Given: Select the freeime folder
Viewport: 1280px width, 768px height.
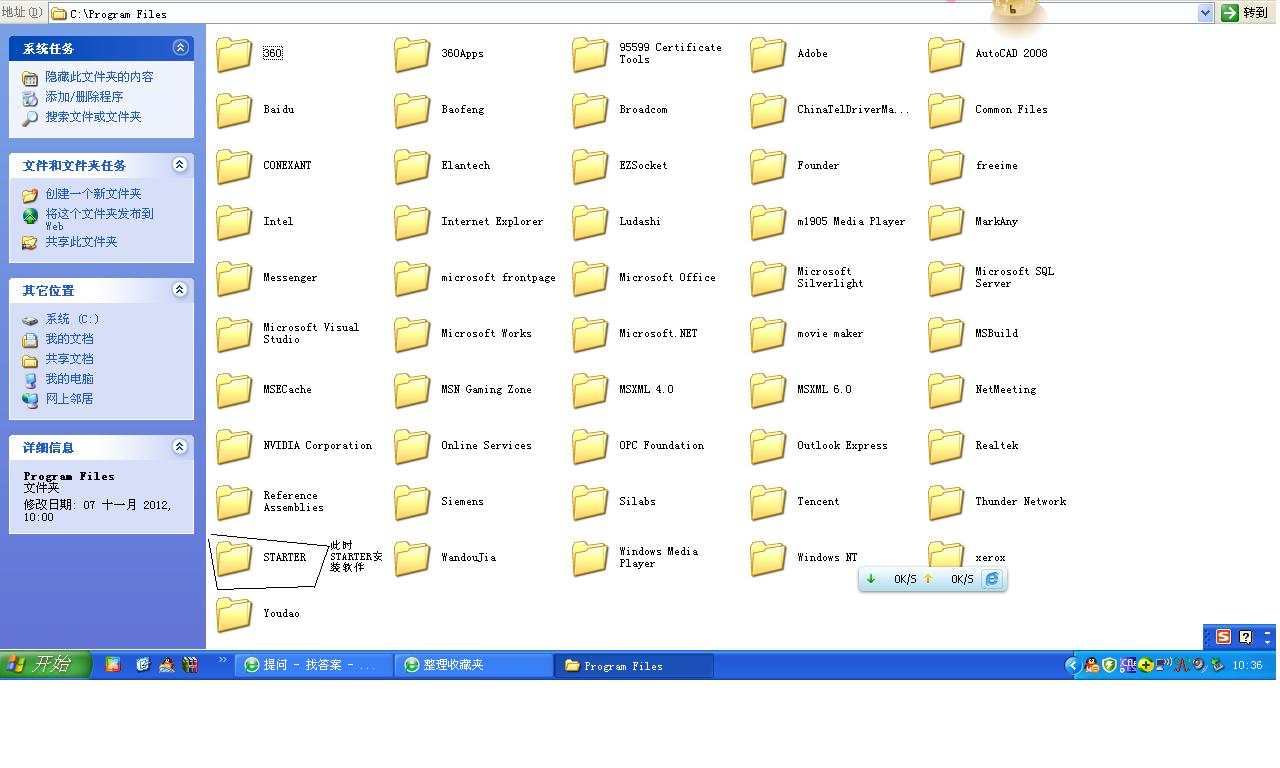Looking at the screenshot, I should (x=973, y=166).
